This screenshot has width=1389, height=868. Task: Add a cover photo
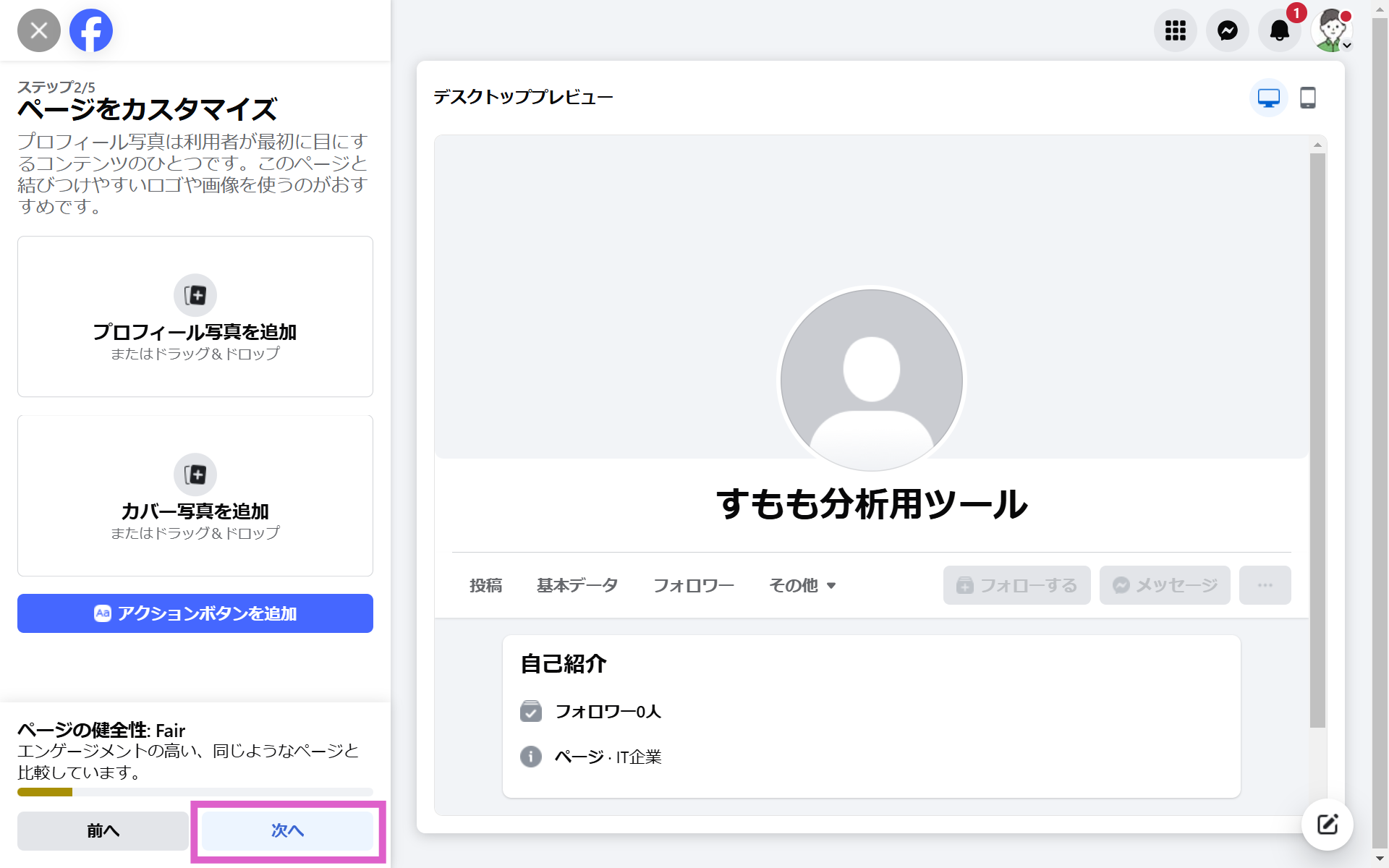195,495
